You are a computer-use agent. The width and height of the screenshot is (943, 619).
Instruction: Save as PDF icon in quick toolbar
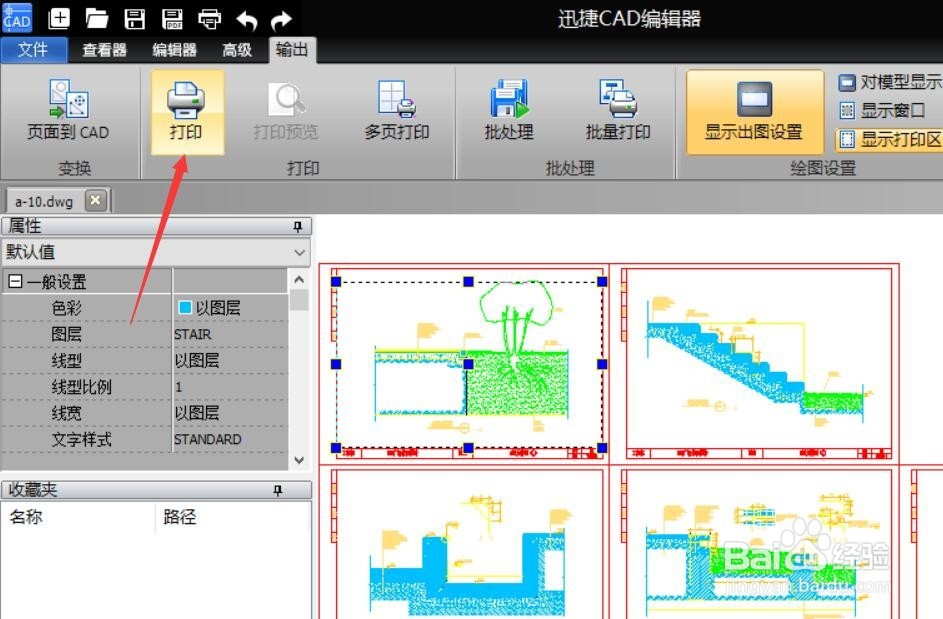point(173,19)
